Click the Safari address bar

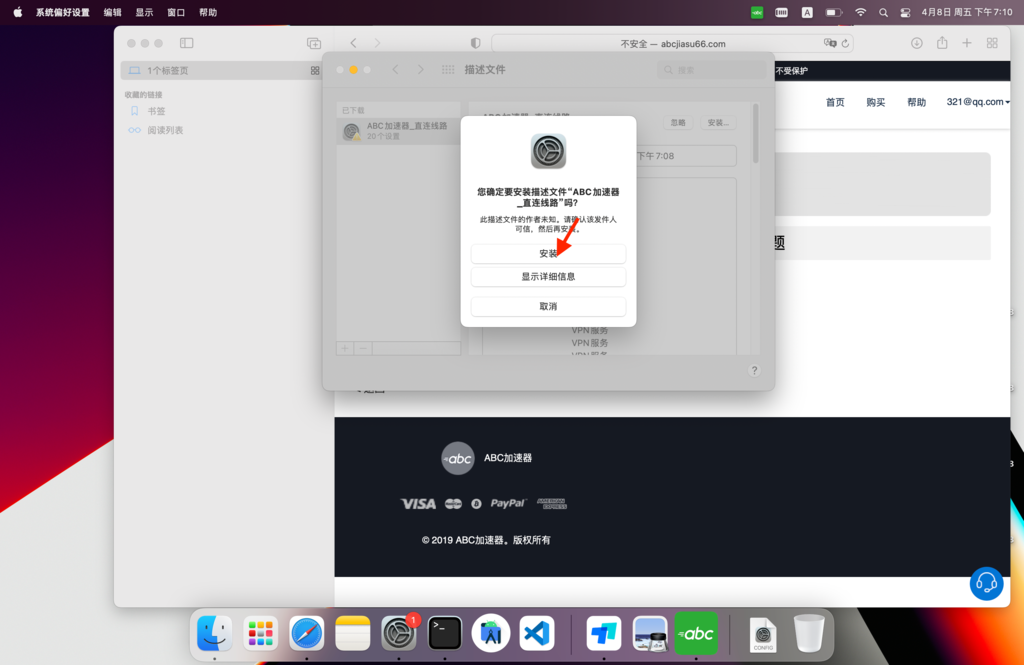pos(672,44)
